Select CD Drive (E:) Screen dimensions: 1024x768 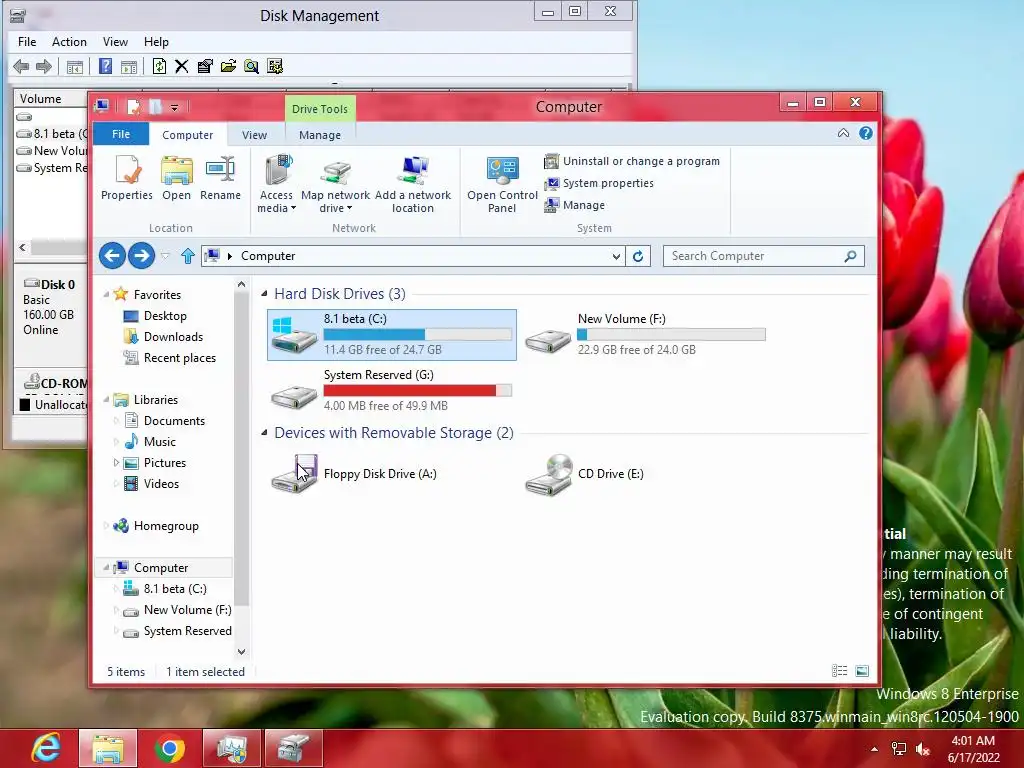pos(586,474)
